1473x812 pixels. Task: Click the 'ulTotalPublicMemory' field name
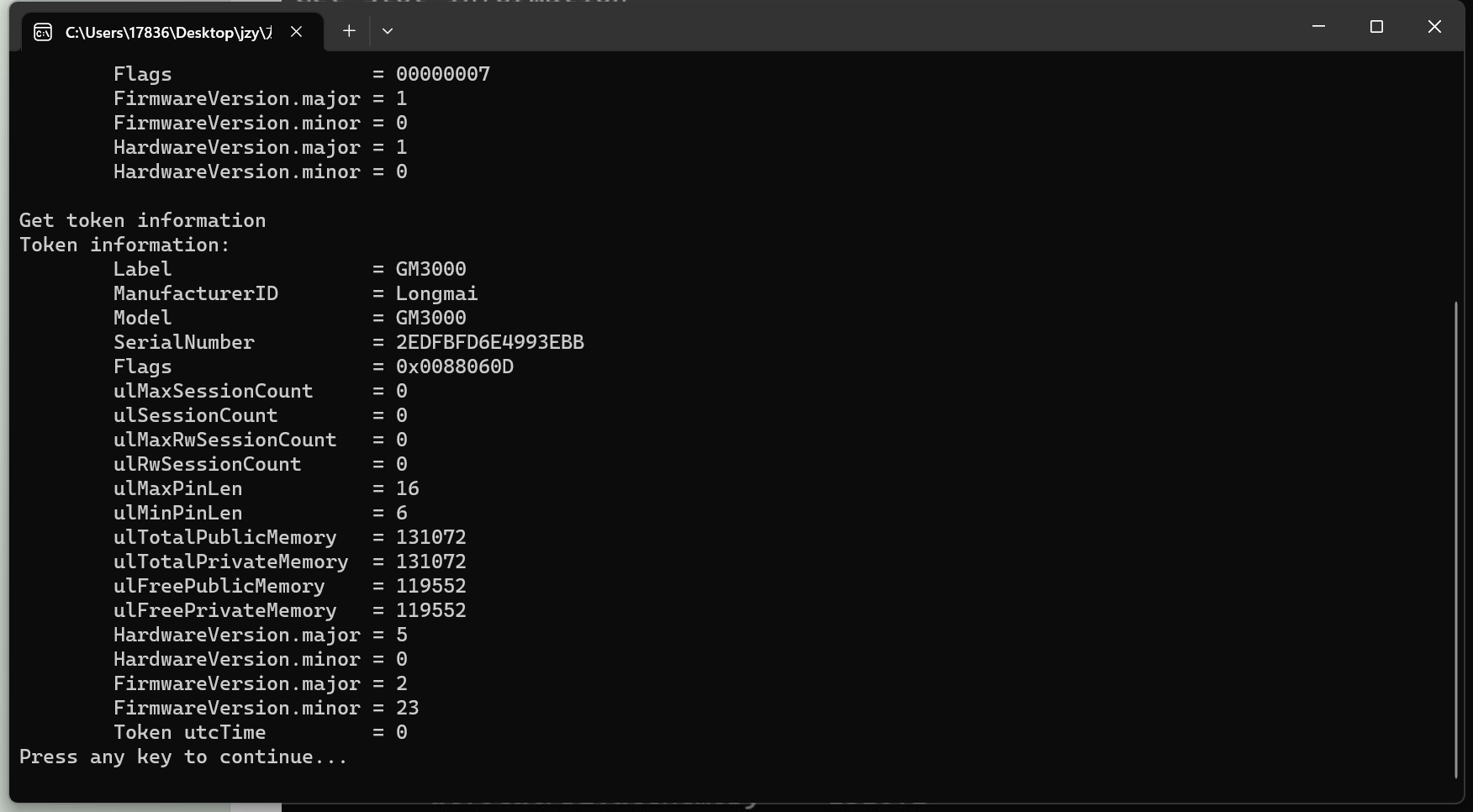(x=225, y=537)
